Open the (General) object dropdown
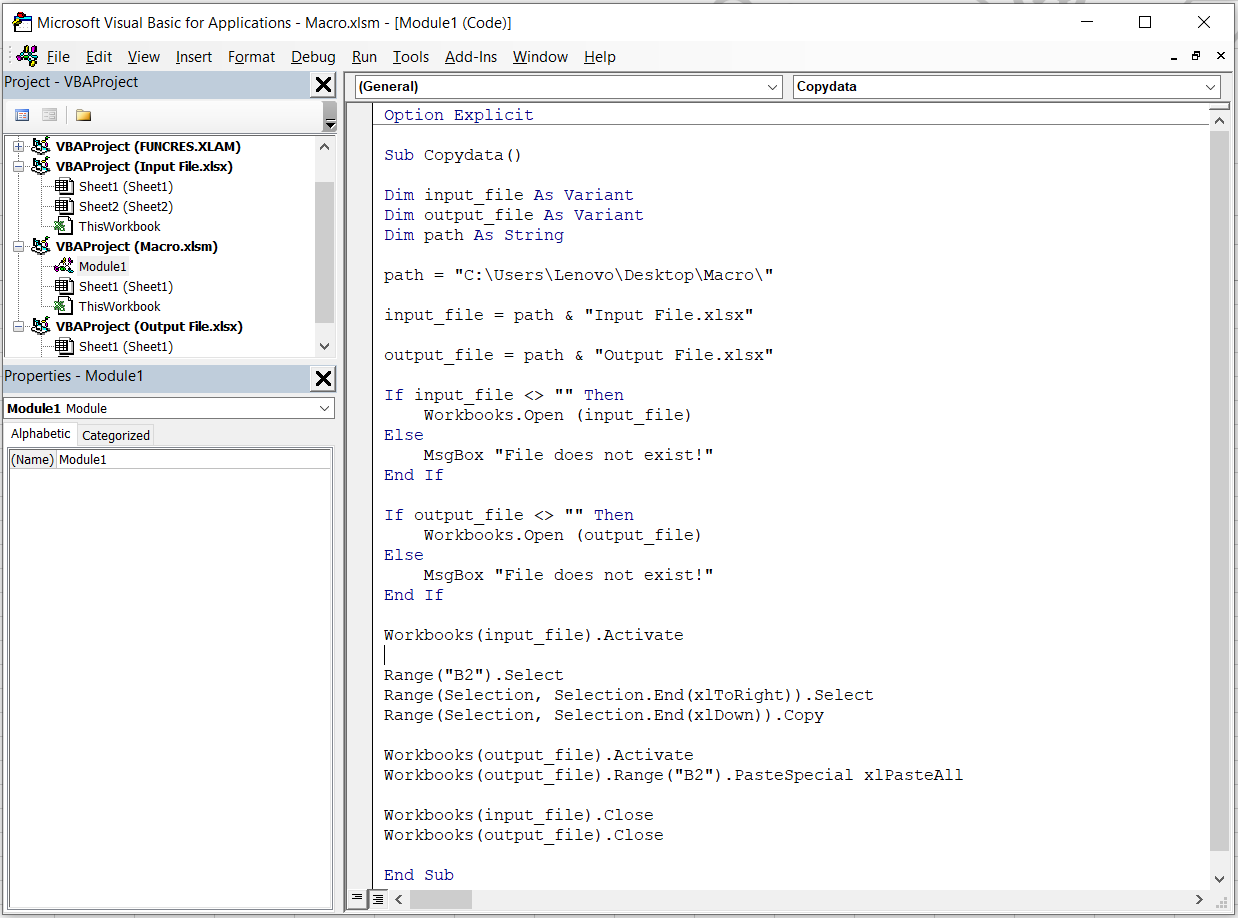The image size is (1238, 918). coord(772,87)
